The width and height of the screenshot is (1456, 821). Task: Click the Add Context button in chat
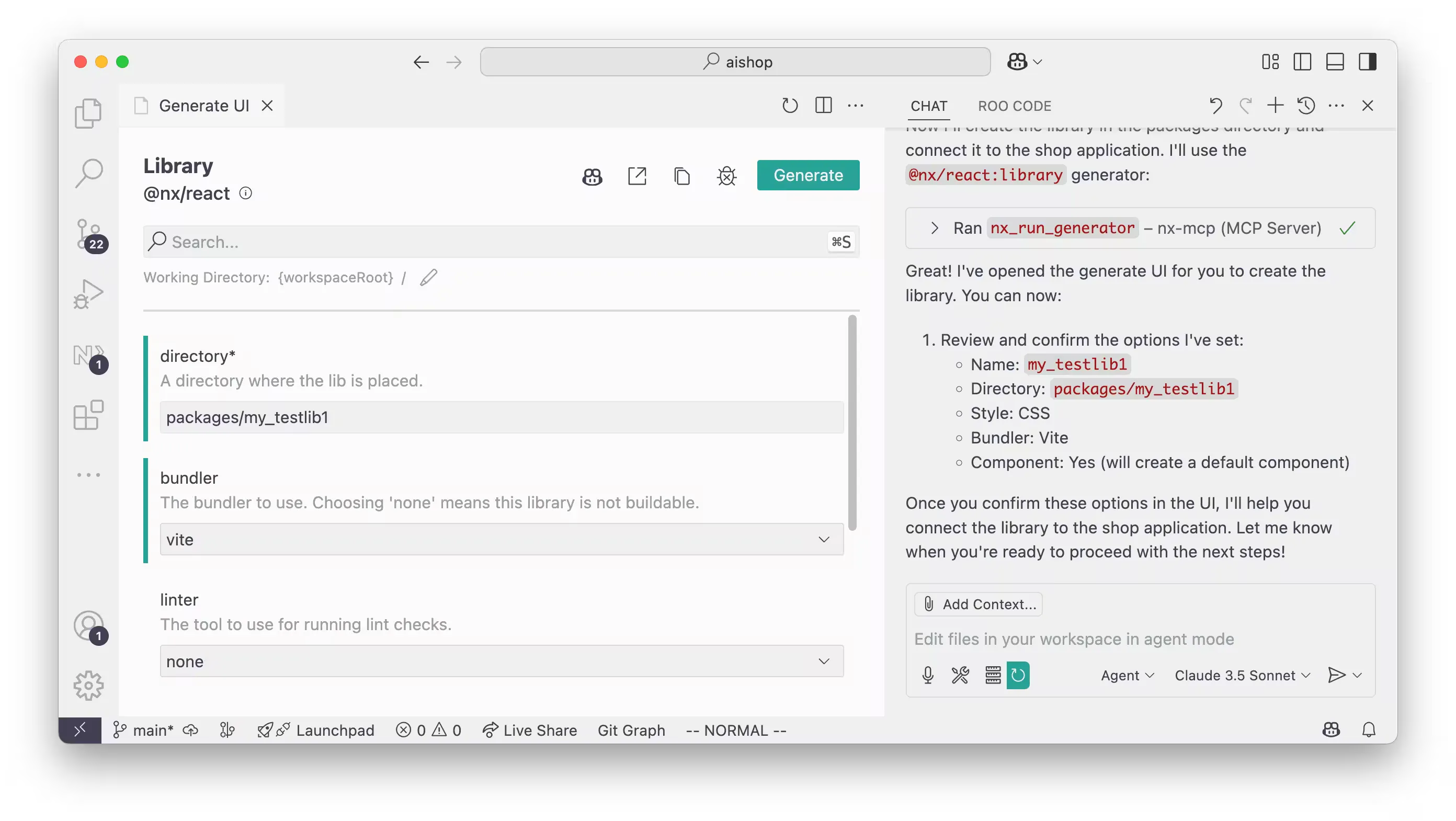tap(979, 603)
